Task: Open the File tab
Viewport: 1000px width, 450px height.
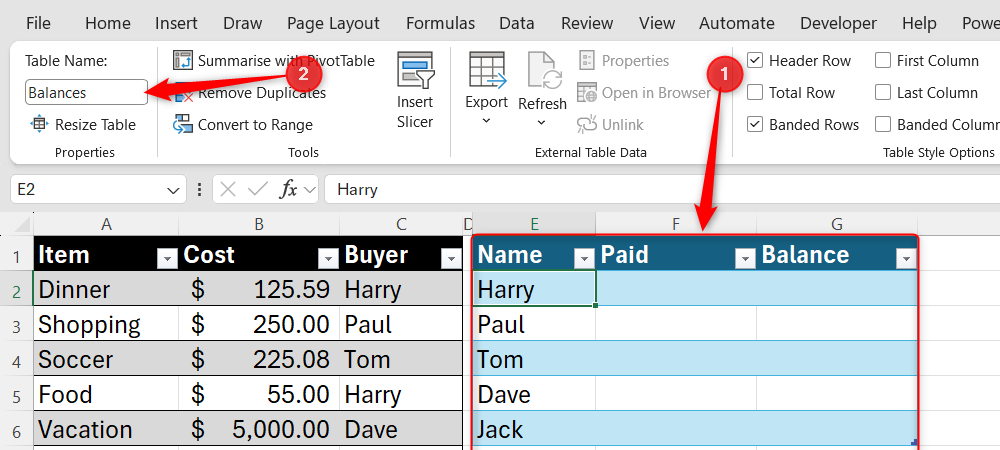Action: 39,24
